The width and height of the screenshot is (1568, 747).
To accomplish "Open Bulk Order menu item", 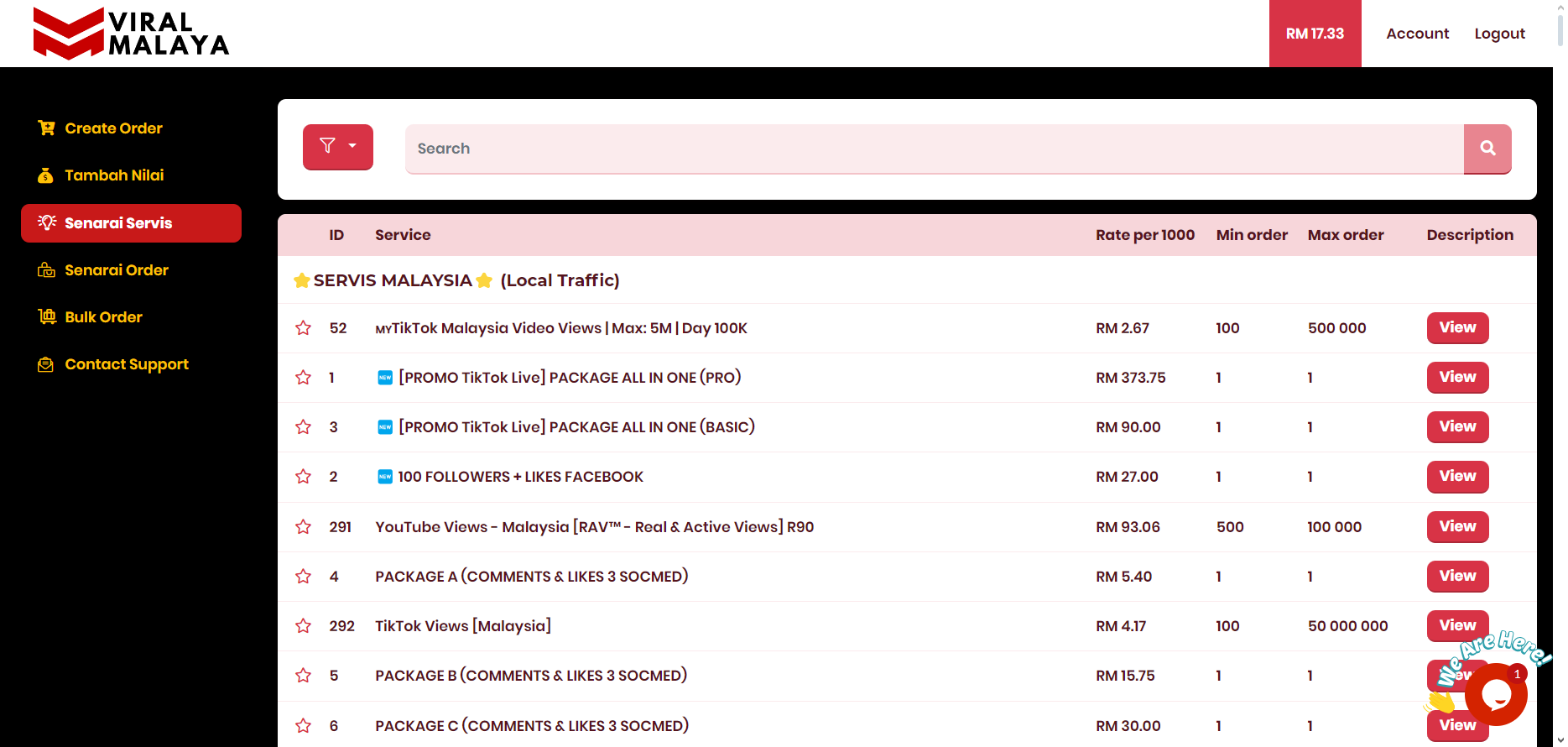I will click(103, 317).
